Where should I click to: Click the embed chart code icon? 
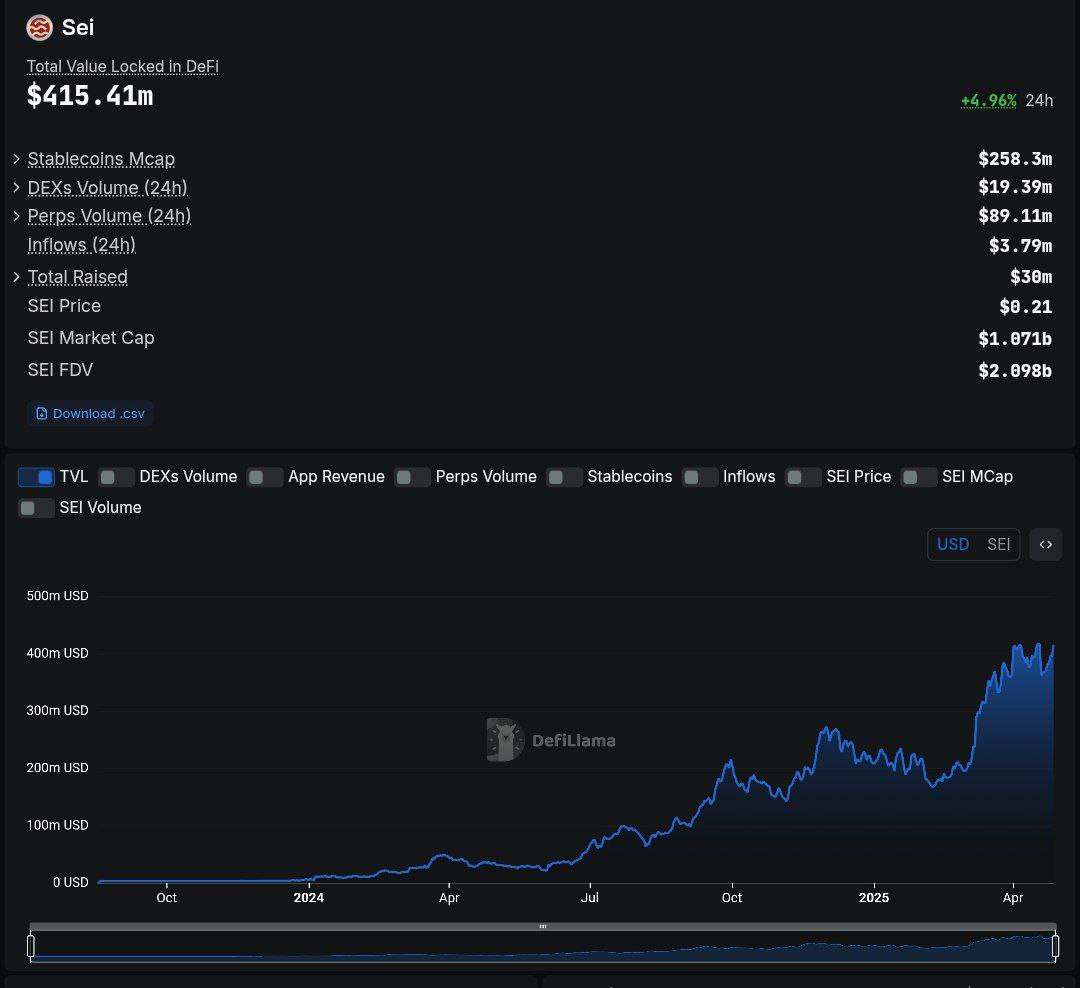click(x=1046, y=544)
